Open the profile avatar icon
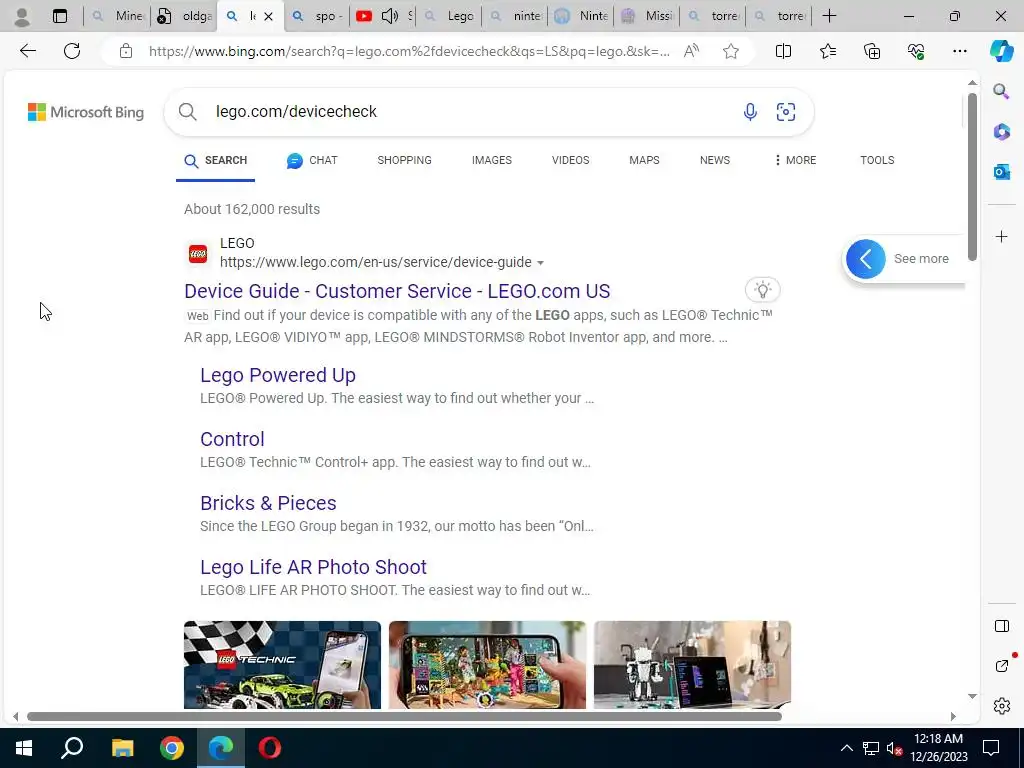The image size is (1024, 768). 22,16
